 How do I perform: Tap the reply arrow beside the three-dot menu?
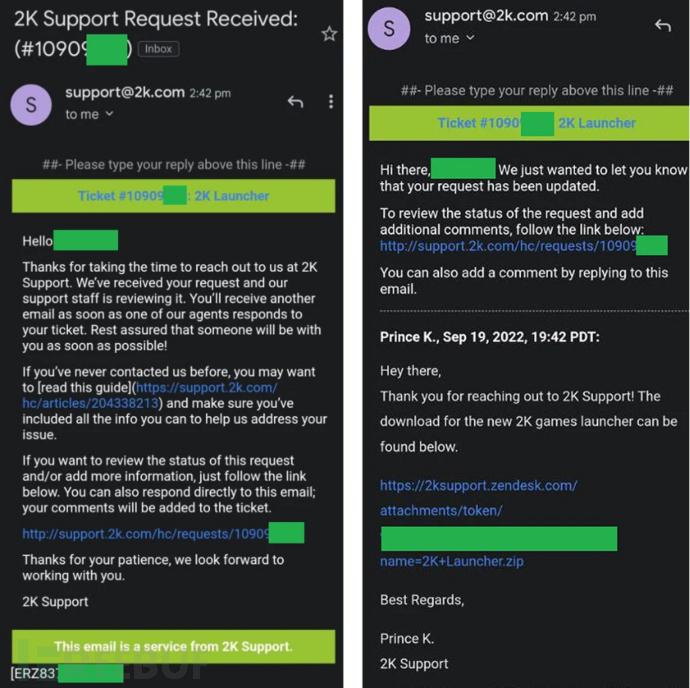(294, 101)
